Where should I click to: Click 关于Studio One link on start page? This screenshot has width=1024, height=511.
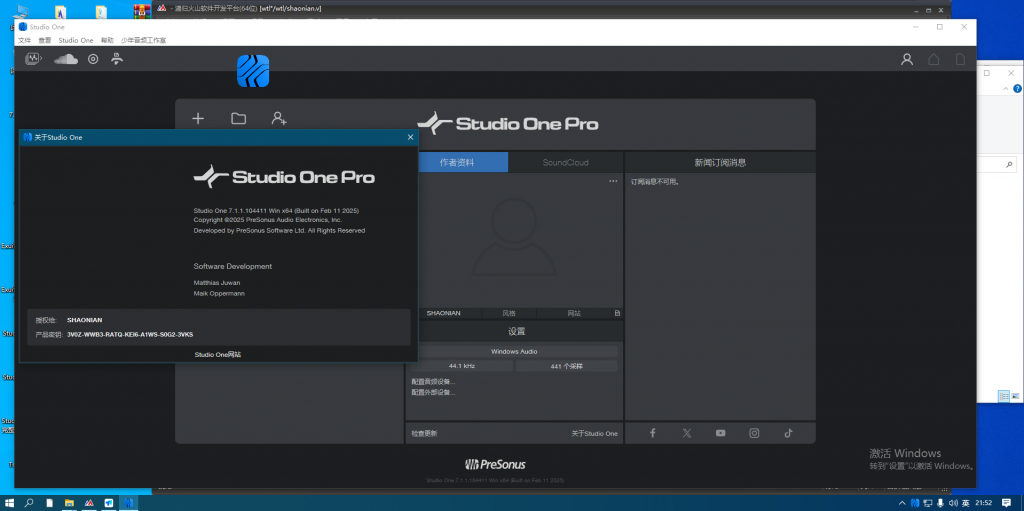[594, 433]
